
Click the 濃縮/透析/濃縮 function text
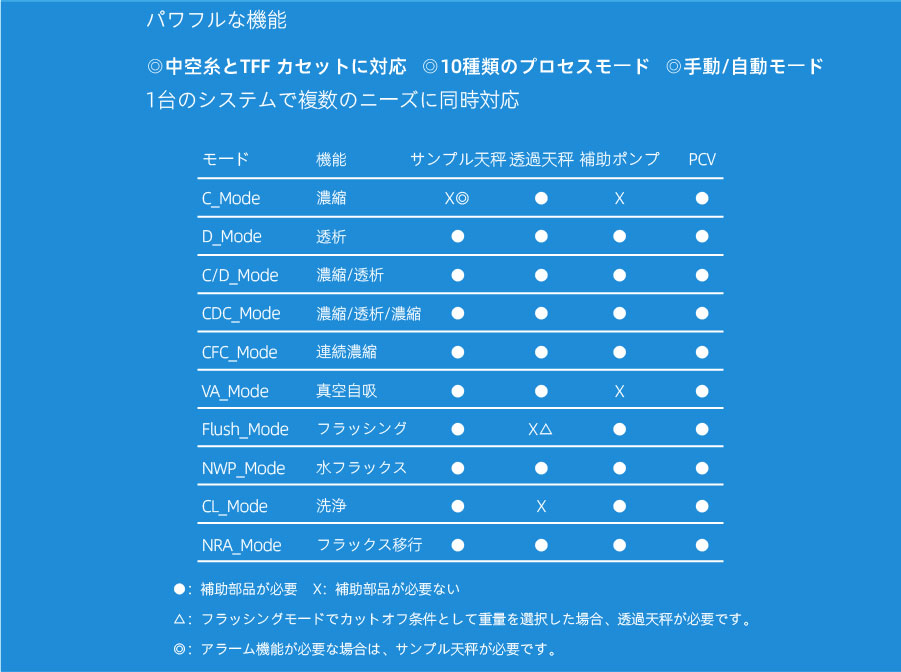point(368,313)
